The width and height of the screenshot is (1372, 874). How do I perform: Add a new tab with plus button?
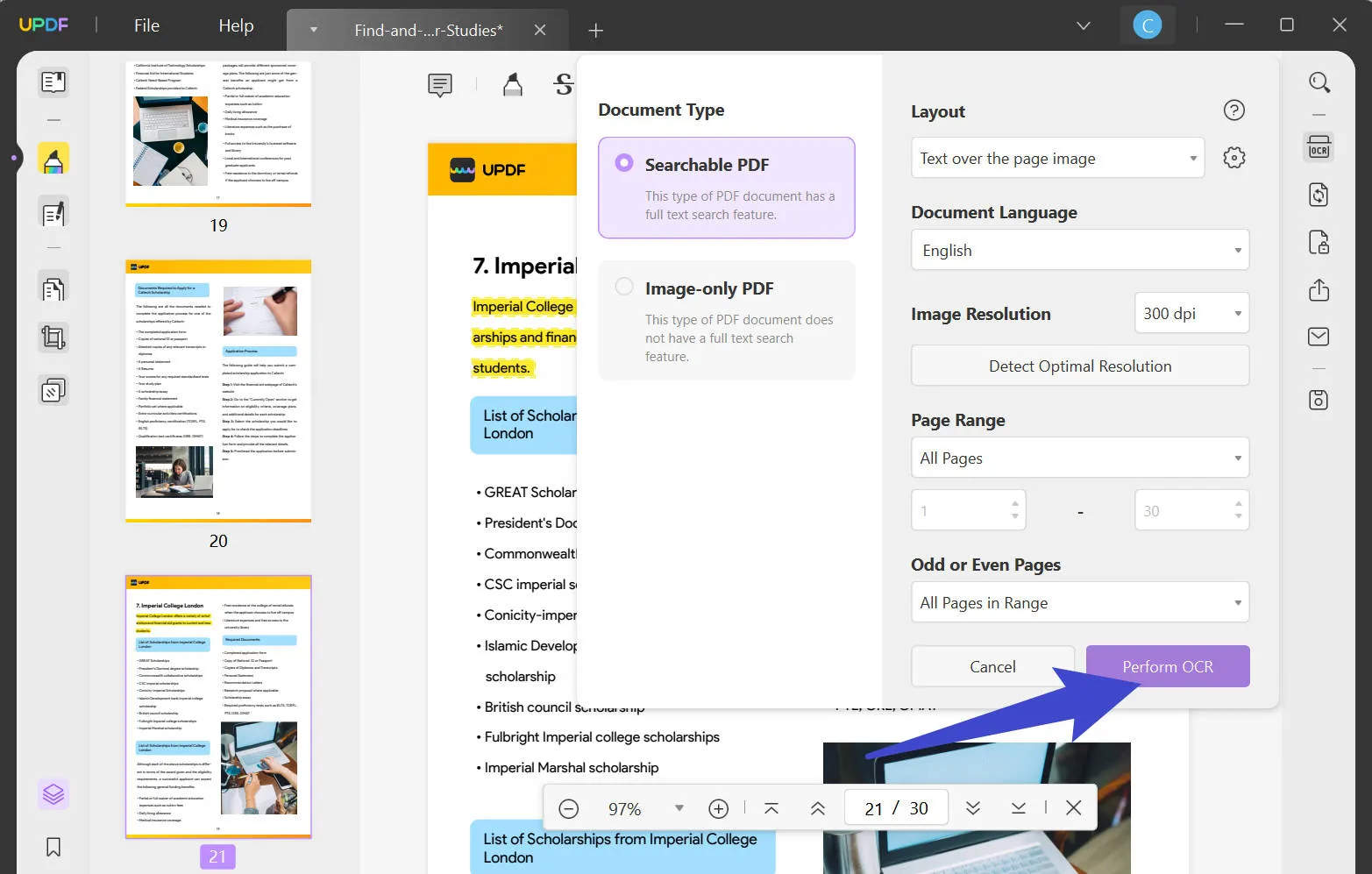coord(596,31)
